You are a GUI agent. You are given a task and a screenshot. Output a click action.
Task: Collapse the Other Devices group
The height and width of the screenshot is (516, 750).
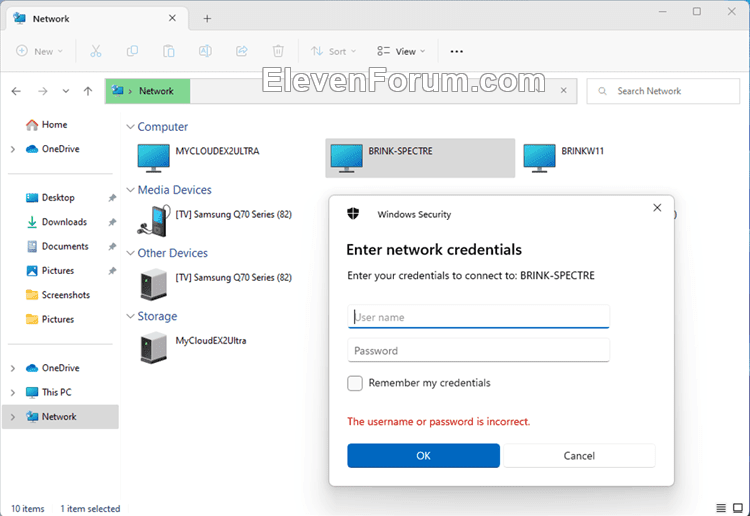point(130,253)
